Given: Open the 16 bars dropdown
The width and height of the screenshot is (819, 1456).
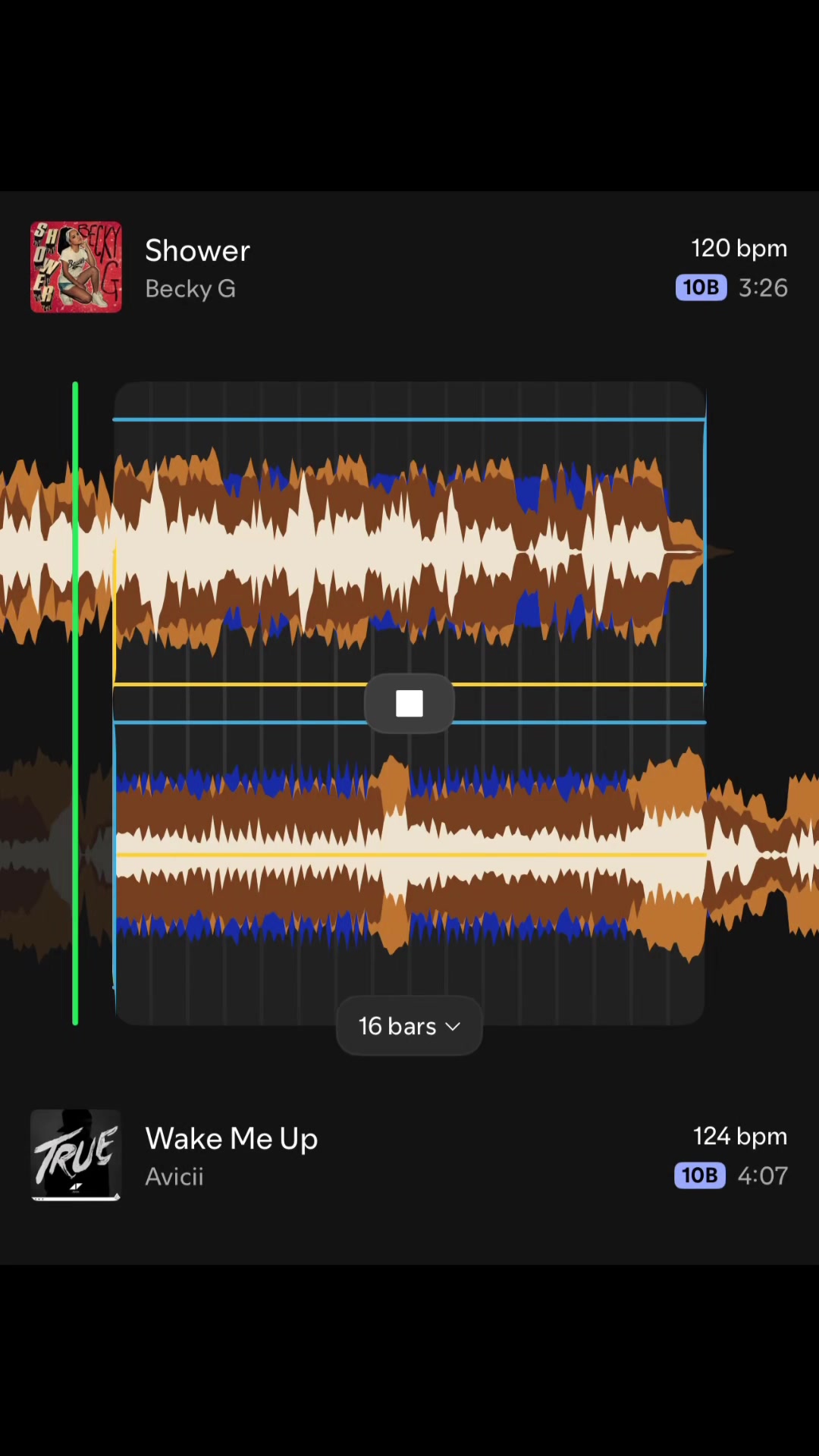Looking at the screenshot, I should 409,1026.
